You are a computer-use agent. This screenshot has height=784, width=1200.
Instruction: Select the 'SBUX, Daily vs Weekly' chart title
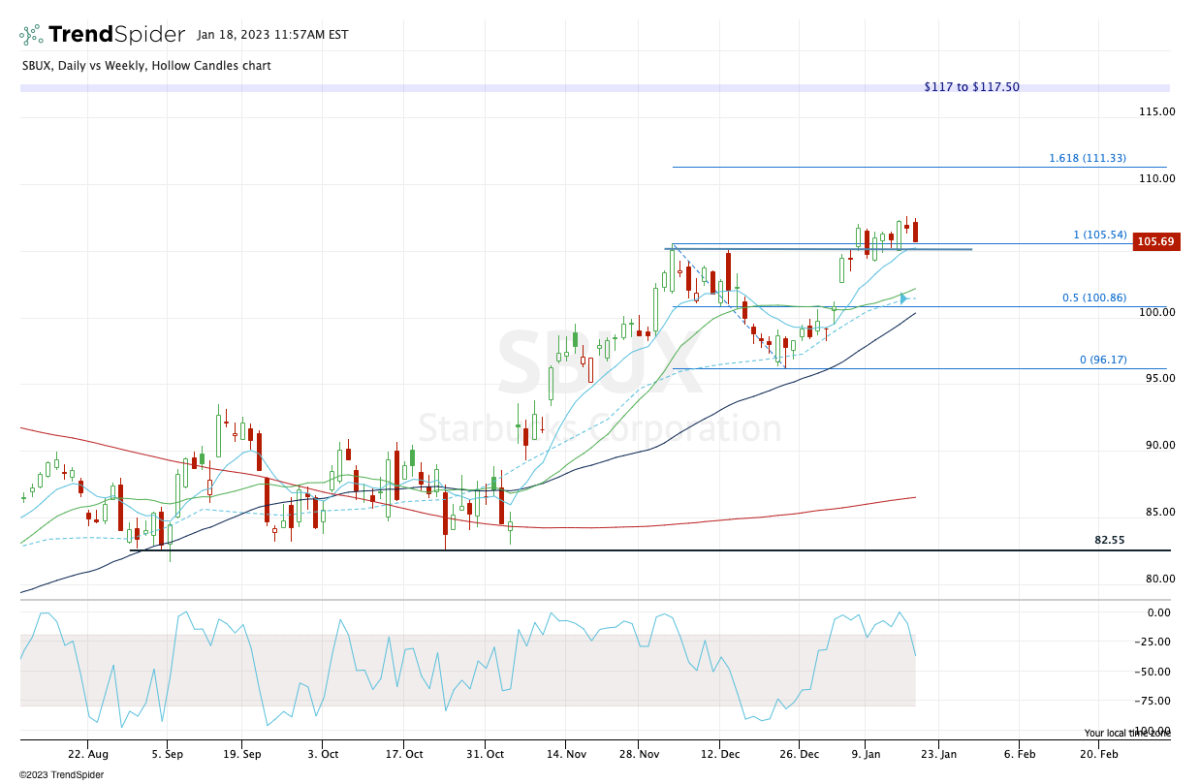tap(145, 65)
